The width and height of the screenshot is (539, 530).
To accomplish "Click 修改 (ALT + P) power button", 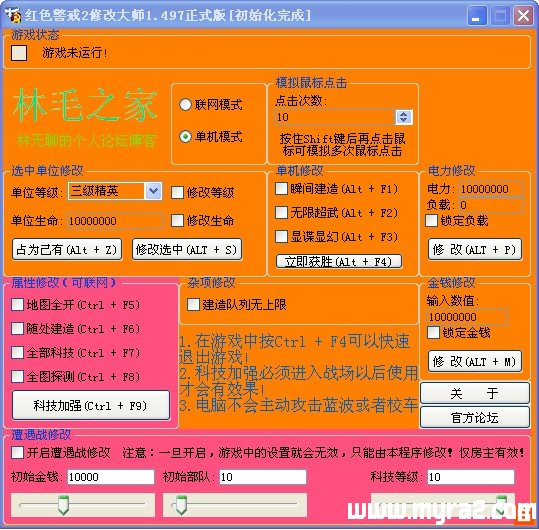I will coord(475,250).
